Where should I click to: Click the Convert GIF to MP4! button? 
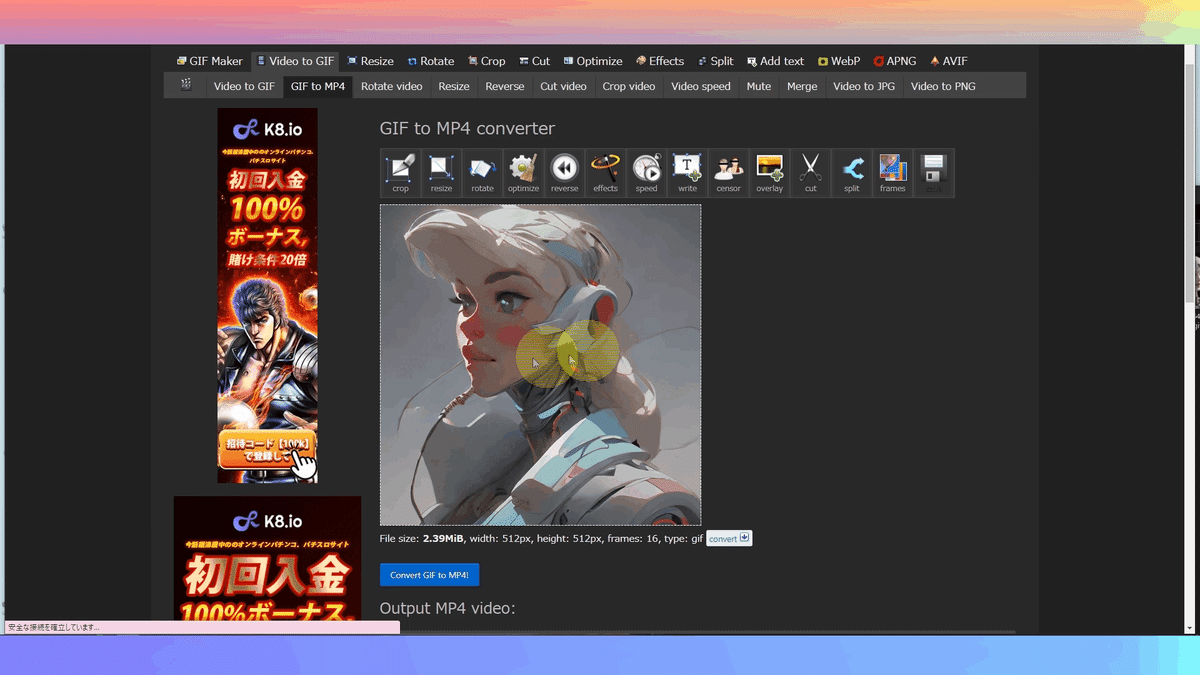pos(430,575)
